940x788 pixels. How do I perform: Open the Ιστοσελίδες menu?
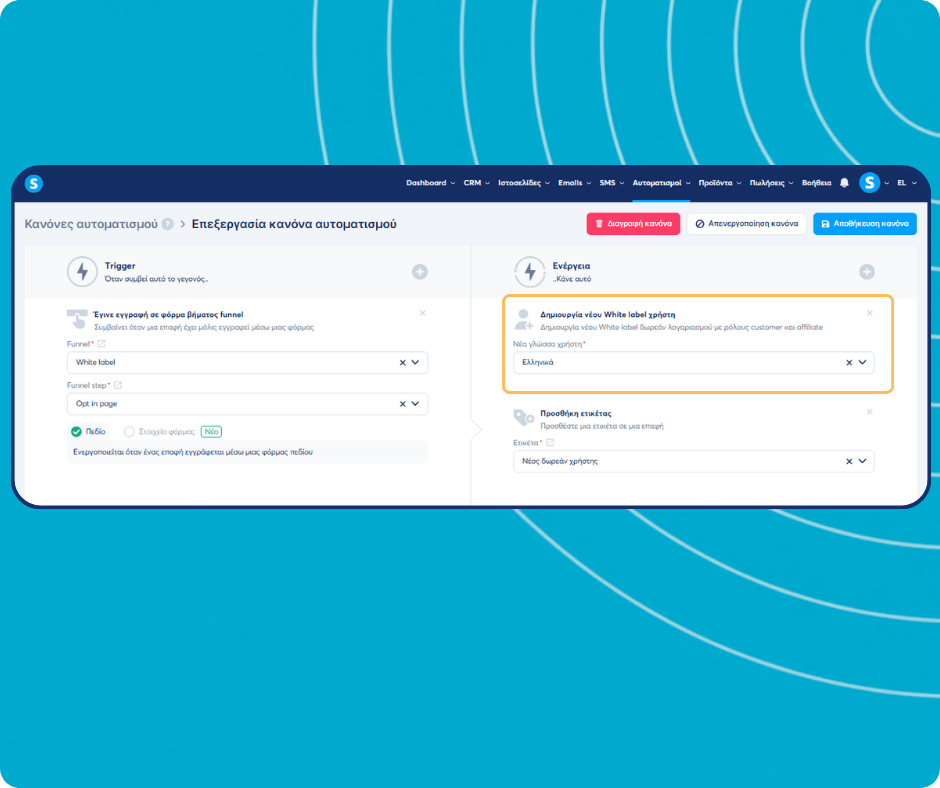pos(524,183)
